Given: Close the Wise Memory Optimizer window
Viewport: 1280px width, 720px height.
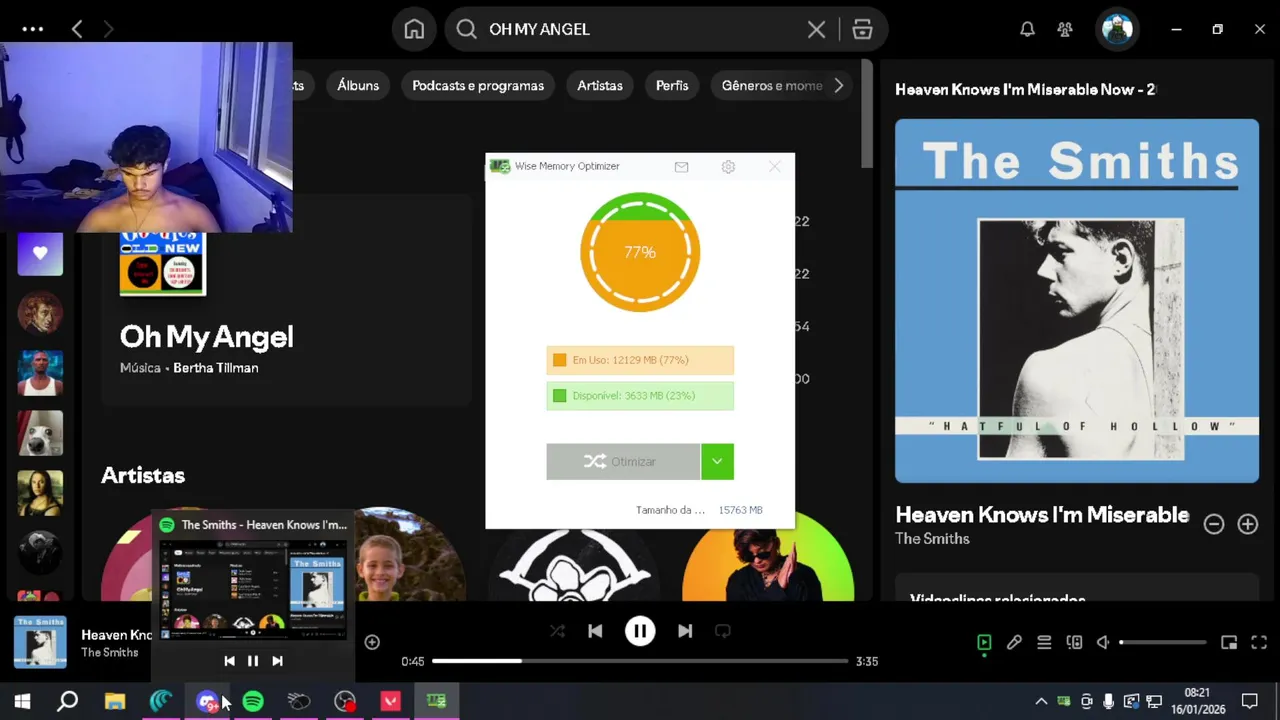Looking at the screenshot, I should pyautogui.click(x=774, y=167).
